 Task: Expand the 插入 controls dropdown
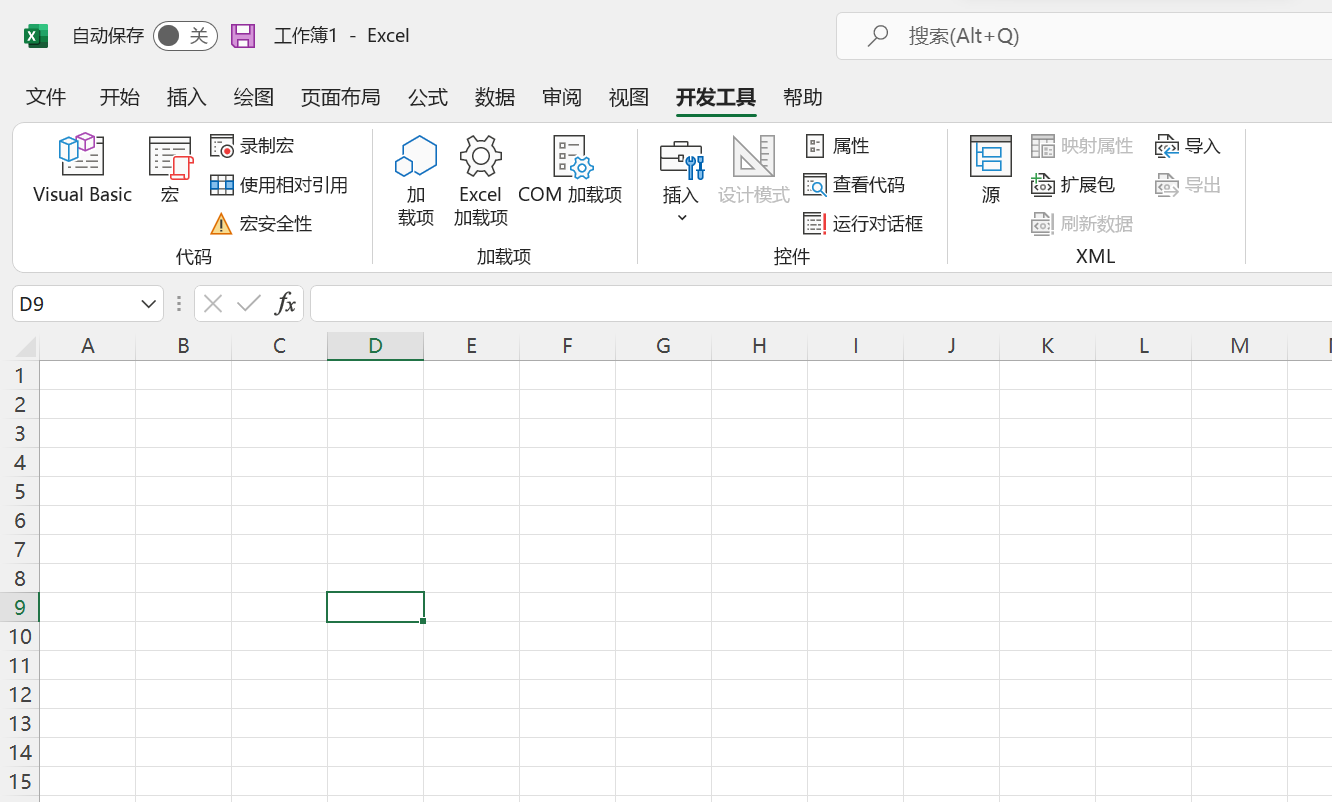click(x=680, y=215)
